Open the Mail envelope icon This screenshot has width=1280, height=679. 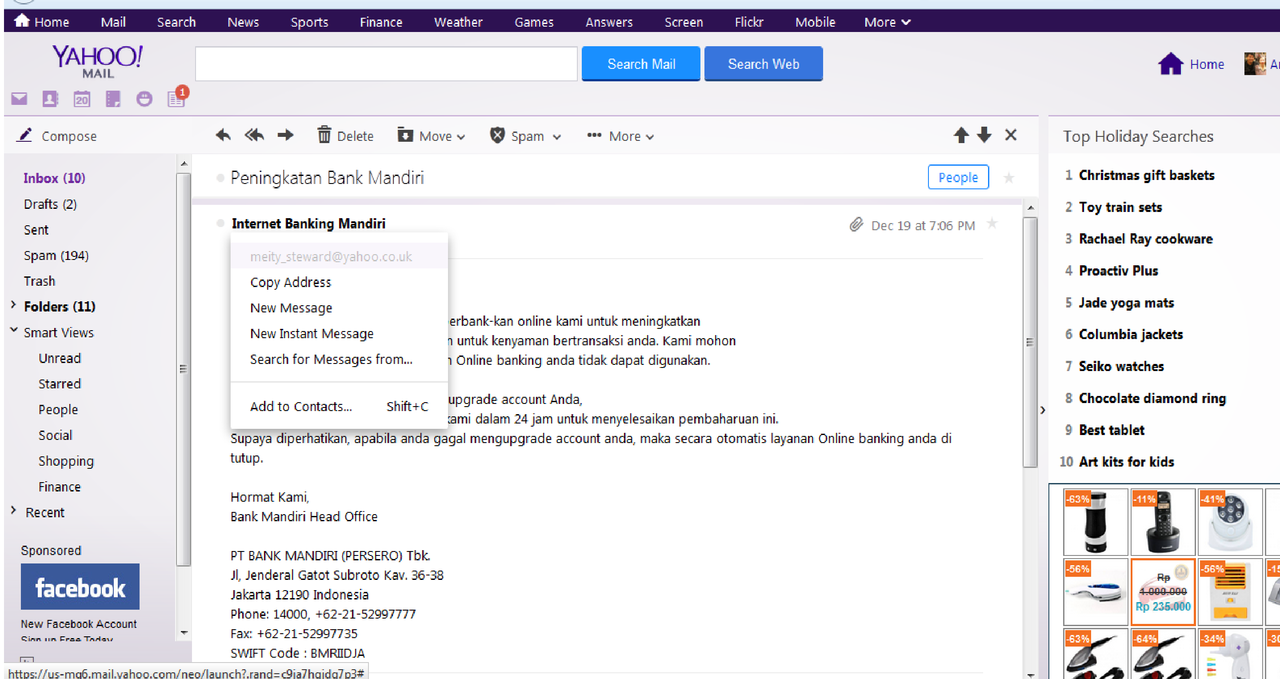pos(19,99)
